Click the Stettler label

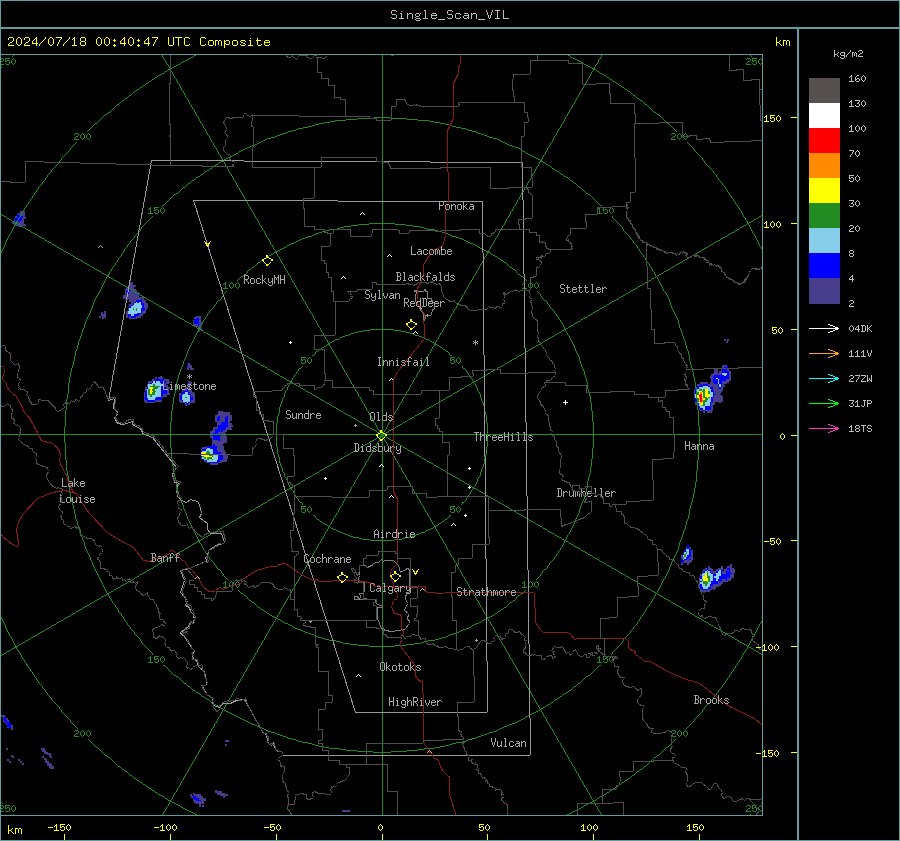pos(583,289)
